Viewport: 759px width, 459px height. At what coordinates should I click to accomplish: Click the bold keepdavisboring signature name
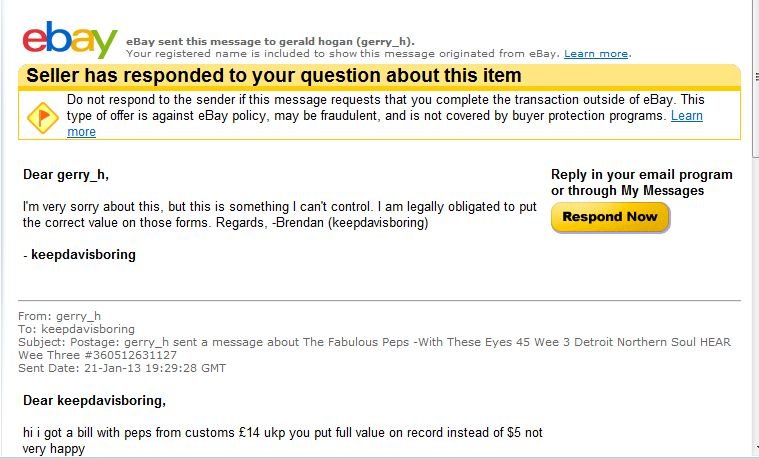click(83, 255)
